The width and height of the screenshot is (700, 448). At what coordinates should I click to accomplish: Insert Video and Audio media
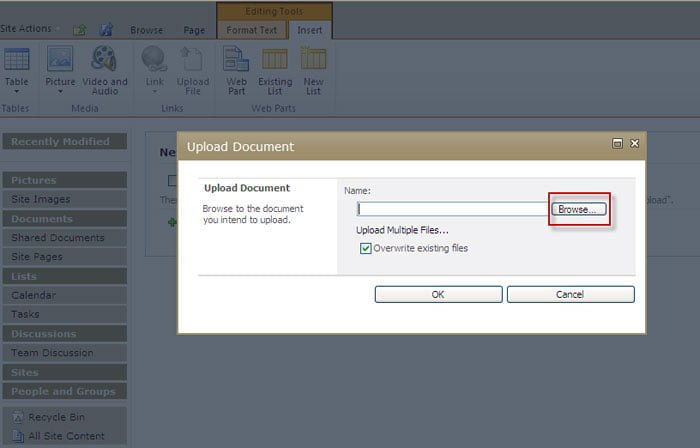[x=104, y=71]
